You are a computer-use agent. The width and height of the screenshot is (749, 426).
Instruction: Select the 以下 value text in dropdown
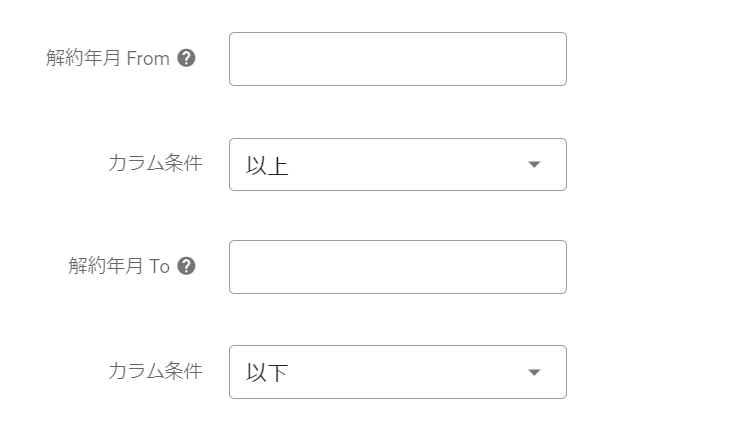[x=267, y=373]
